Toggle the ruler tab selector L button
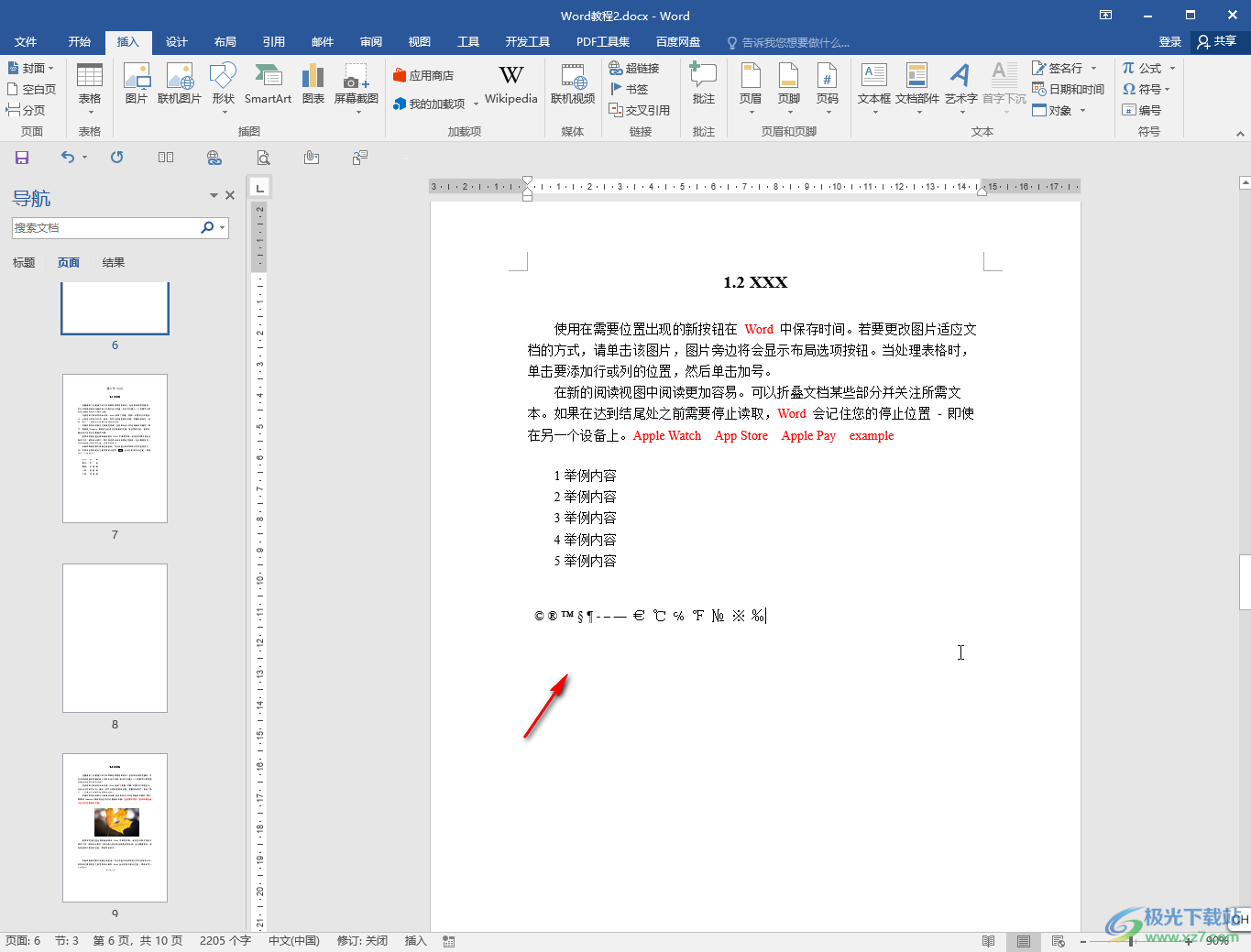 point(260,188)
